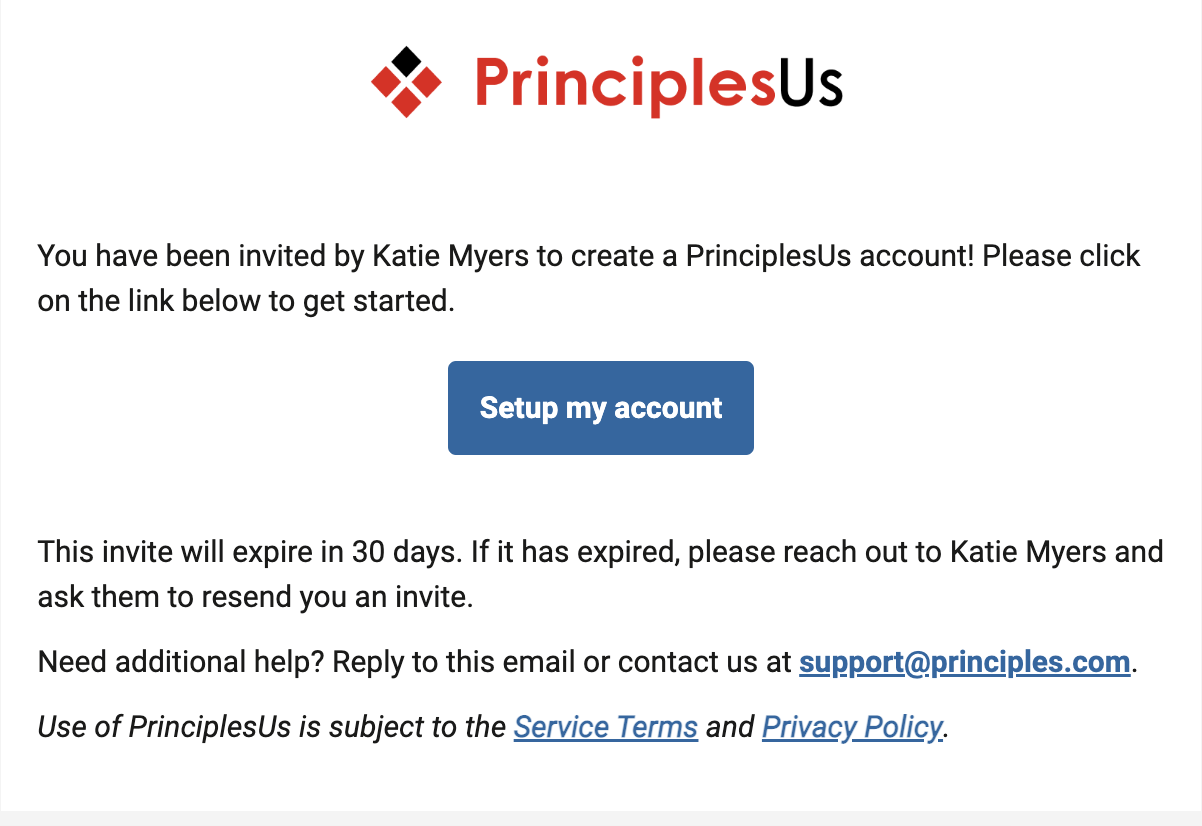View the Privacy Policy link
Image resolution: width=1202 pixels, height=826 pixels.
coord(852,727)
